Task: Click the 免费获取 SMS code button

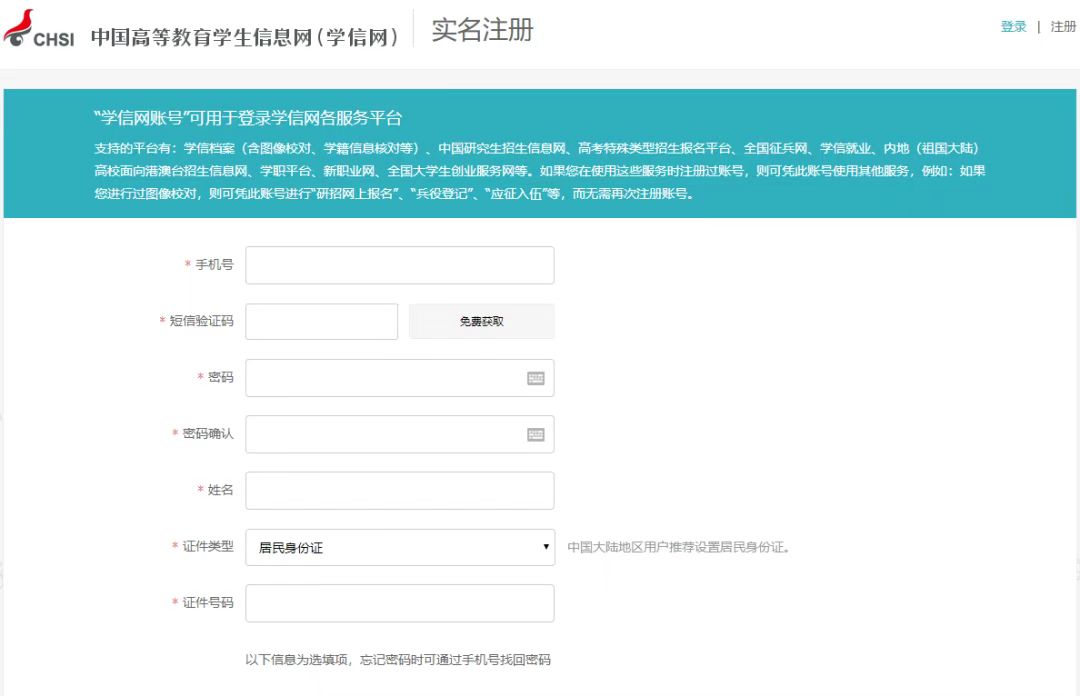Action: tap(481, 320)
